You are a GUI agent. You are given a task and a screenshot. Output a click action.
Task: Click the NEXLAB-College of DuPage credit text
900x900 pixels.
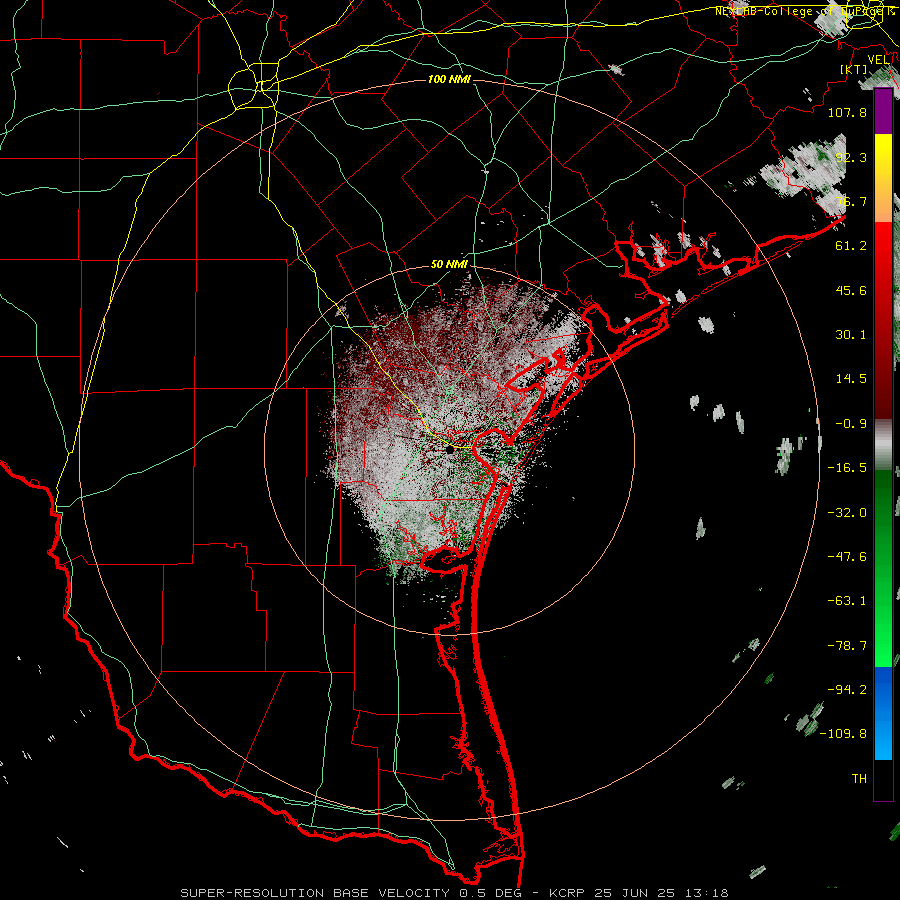804,11
